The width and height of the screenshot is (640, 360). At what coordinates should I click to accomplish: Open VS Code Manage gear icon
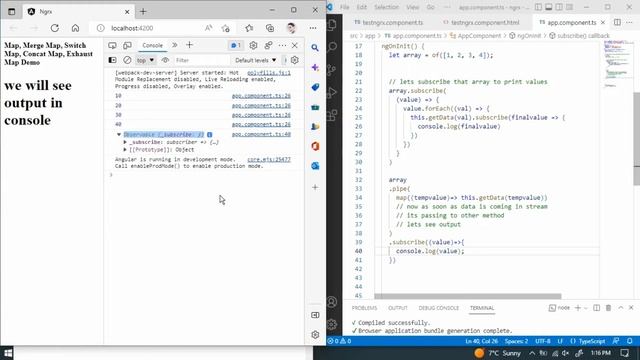coord(332,324)
